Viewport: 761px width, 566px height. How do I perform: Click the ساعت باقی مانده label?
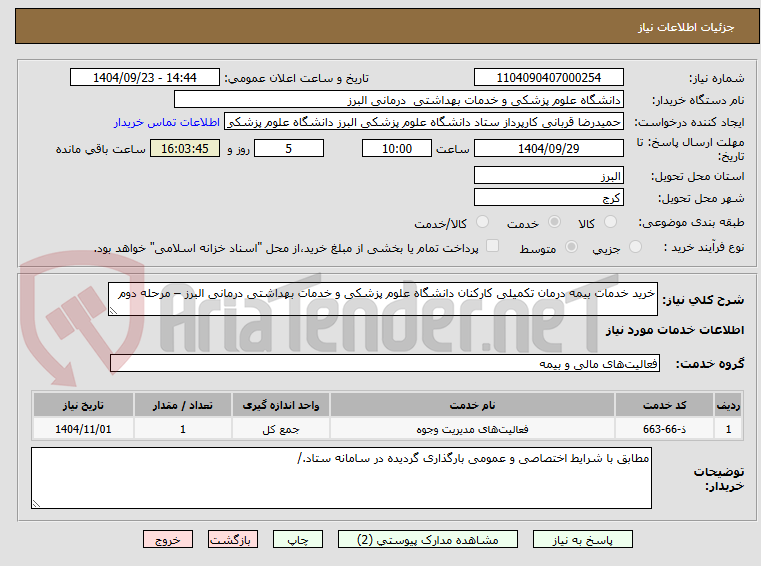(x=101, y=149)
